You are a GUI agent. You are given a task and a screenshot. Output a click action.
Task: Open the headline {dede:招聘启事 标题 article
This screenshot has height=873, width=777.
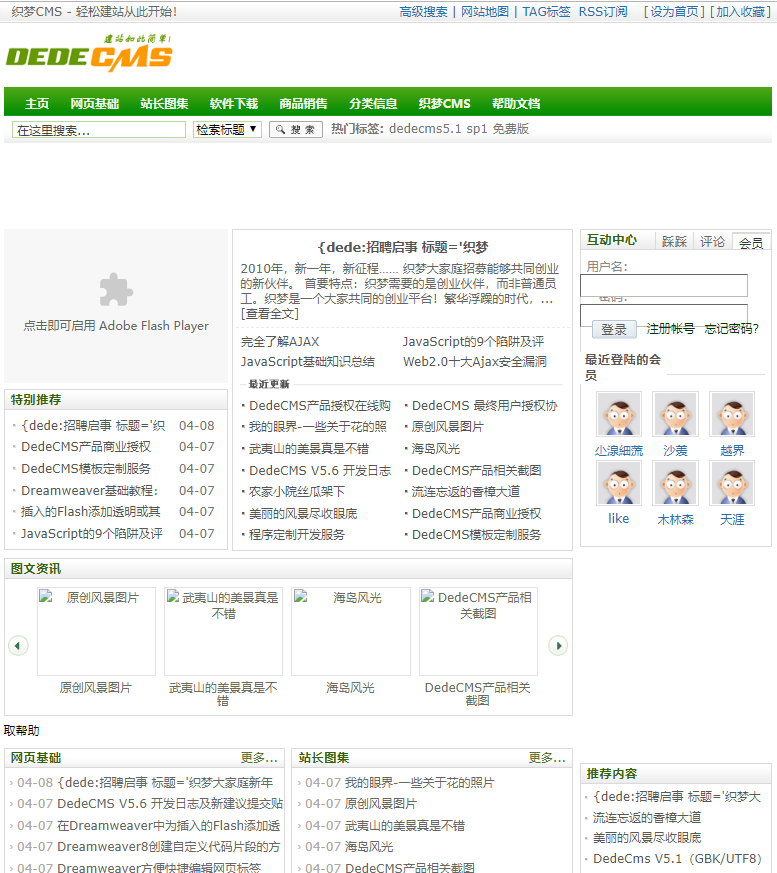click(402, 247)
